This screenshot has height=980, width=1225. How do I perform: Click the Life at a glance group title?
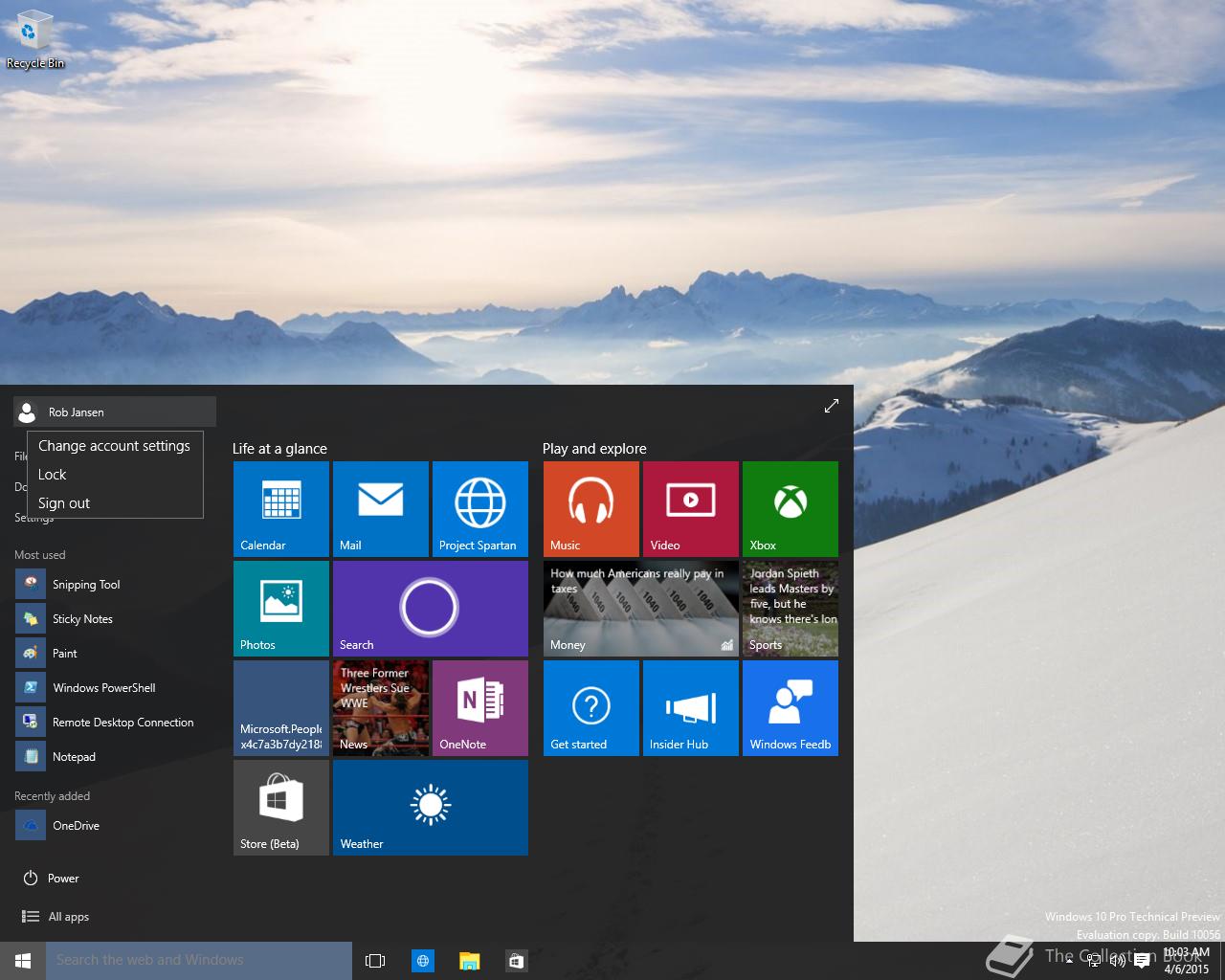279,449
